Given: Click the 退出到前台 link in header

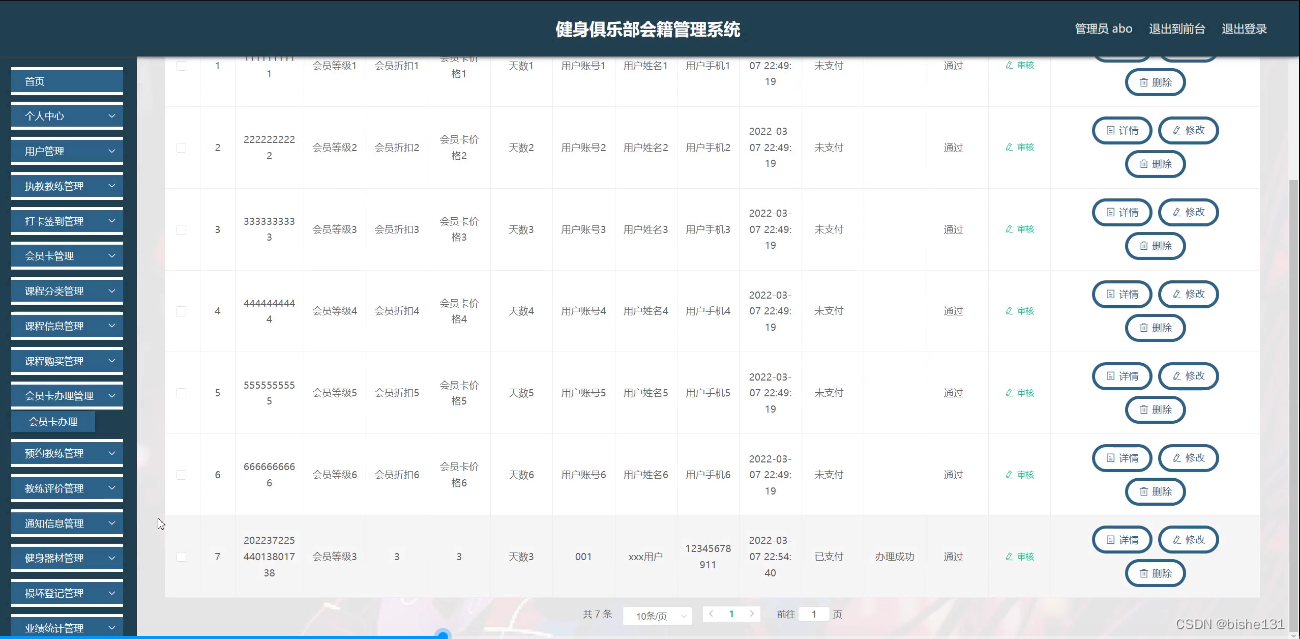Looking at the screenshot, I should click(1176, 29).
